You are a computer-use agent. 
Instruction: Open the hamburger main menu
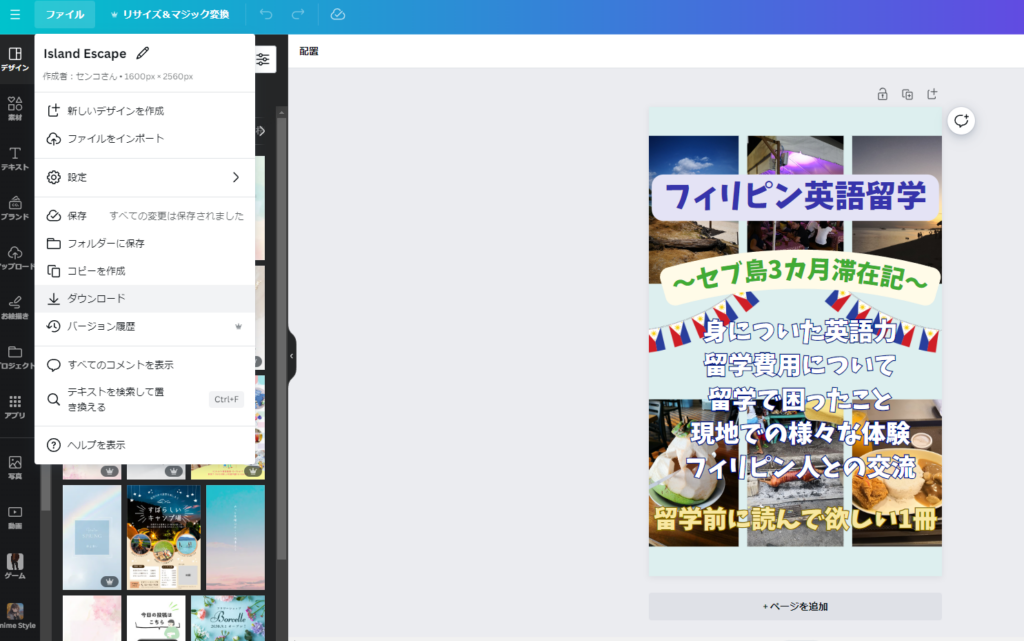pos(15,14)
